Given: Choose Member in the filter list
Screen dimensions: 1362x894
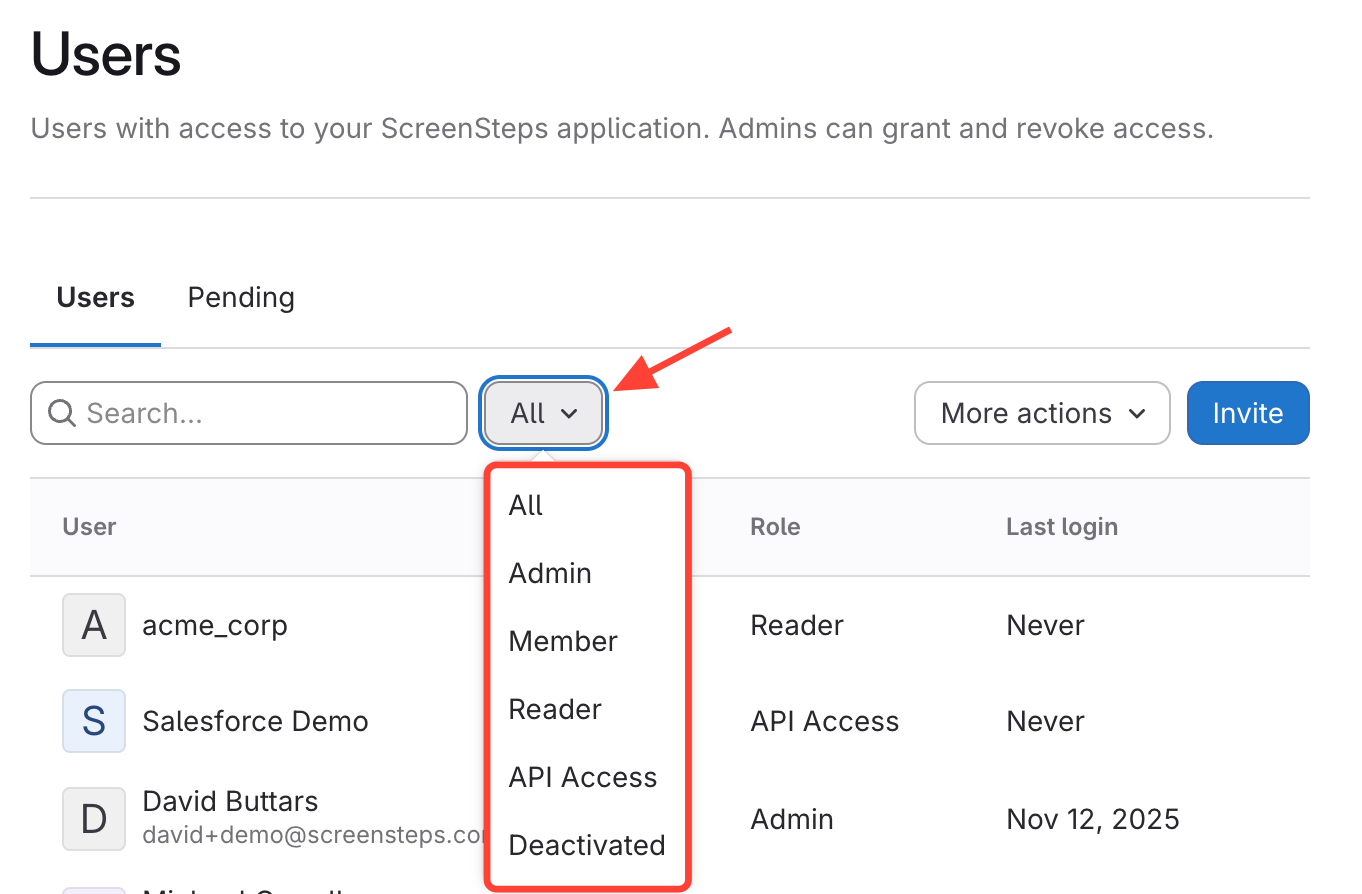Looking at the screenshot, I should 563,641.
